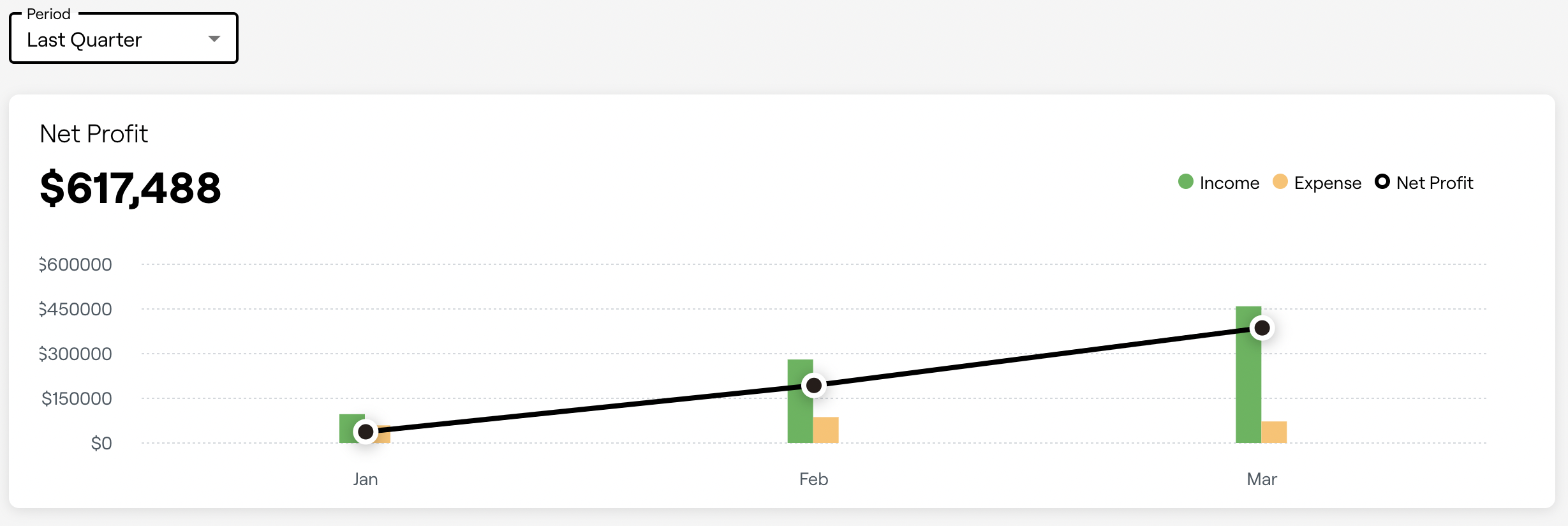
Task: Select the February net profit data point
Action: (814, 386)
